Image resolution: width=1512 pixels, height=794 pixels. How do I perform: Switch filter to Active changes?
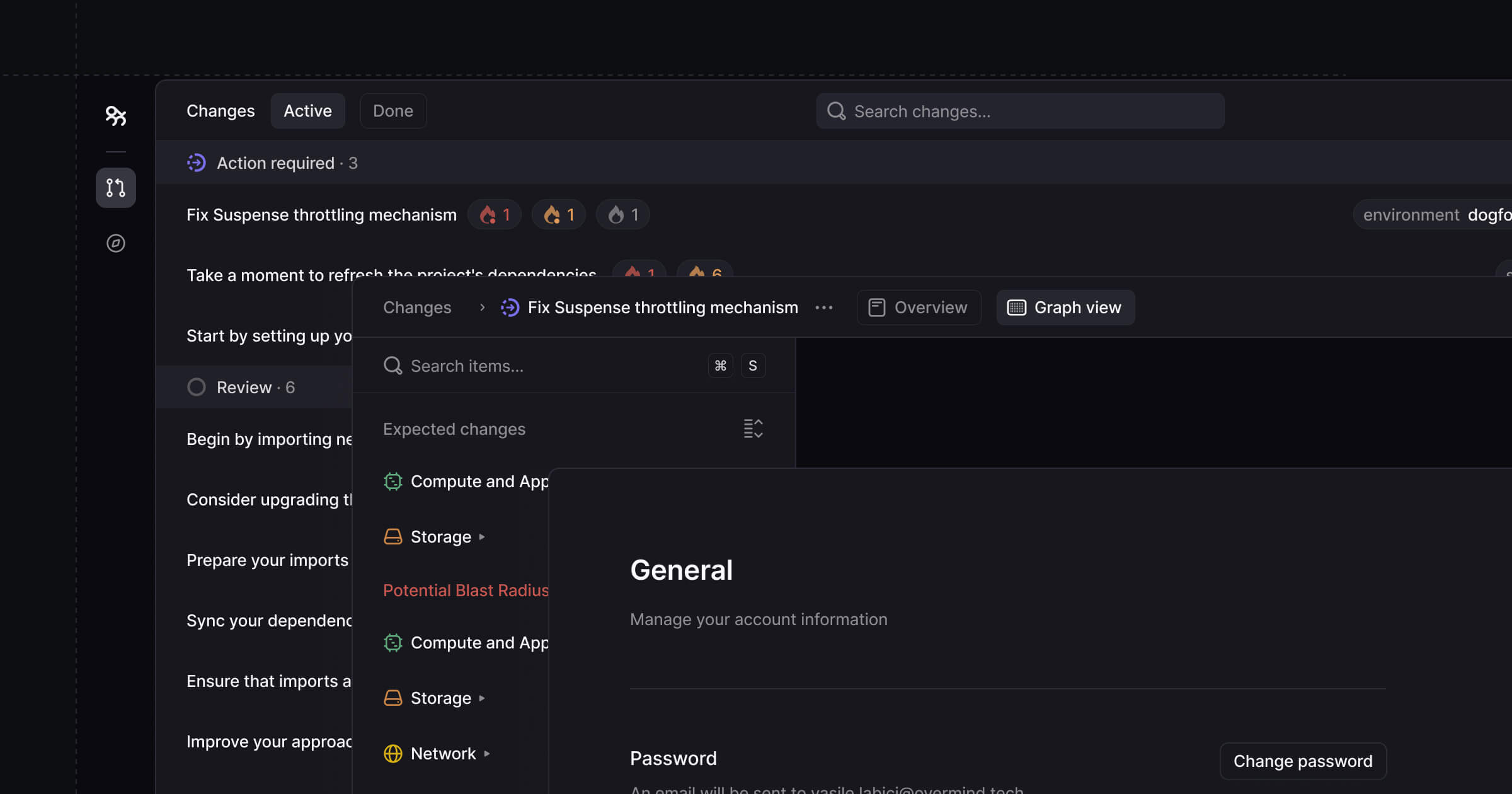tap(307, 111)
